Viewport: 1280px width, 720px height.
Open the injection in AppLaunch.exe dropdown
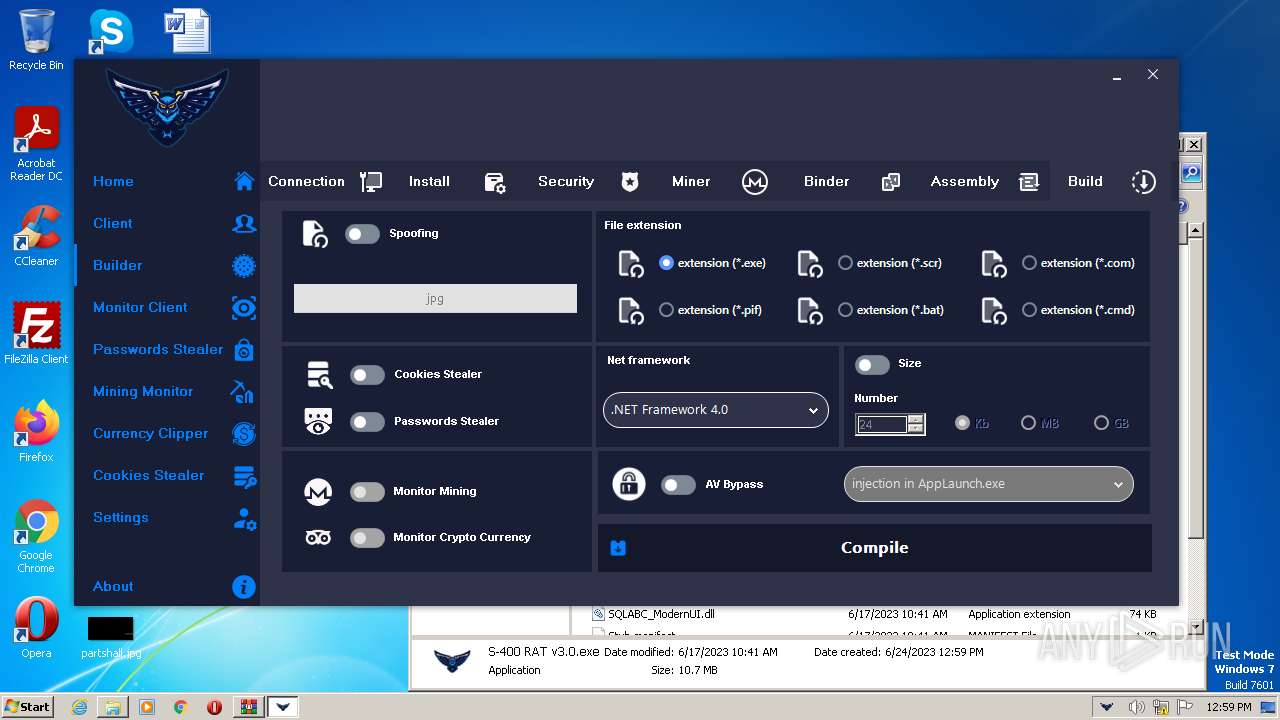988,484
